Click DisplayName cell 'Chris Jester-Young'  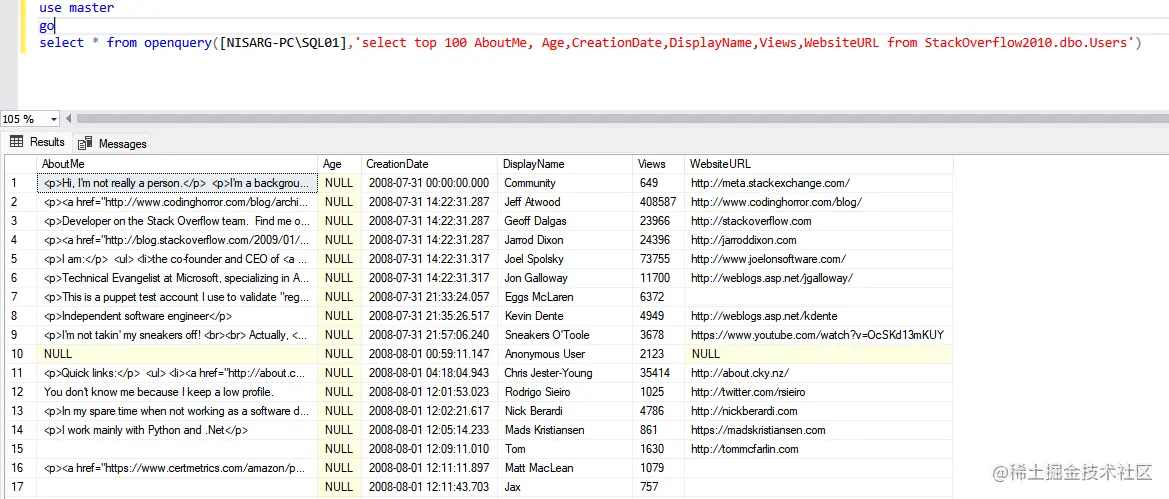tap(566, 373)
